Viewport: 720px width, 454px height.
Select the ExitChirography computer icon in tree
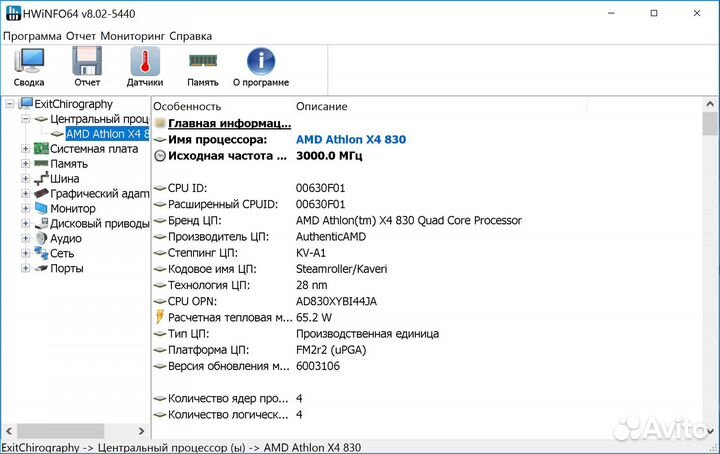(26, 103)
